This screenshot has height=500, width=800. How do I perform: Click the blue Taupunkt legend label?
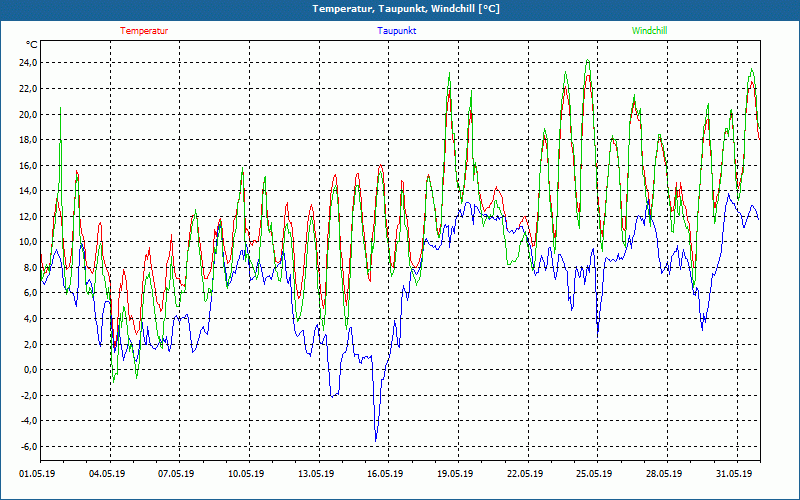(397, 31)
